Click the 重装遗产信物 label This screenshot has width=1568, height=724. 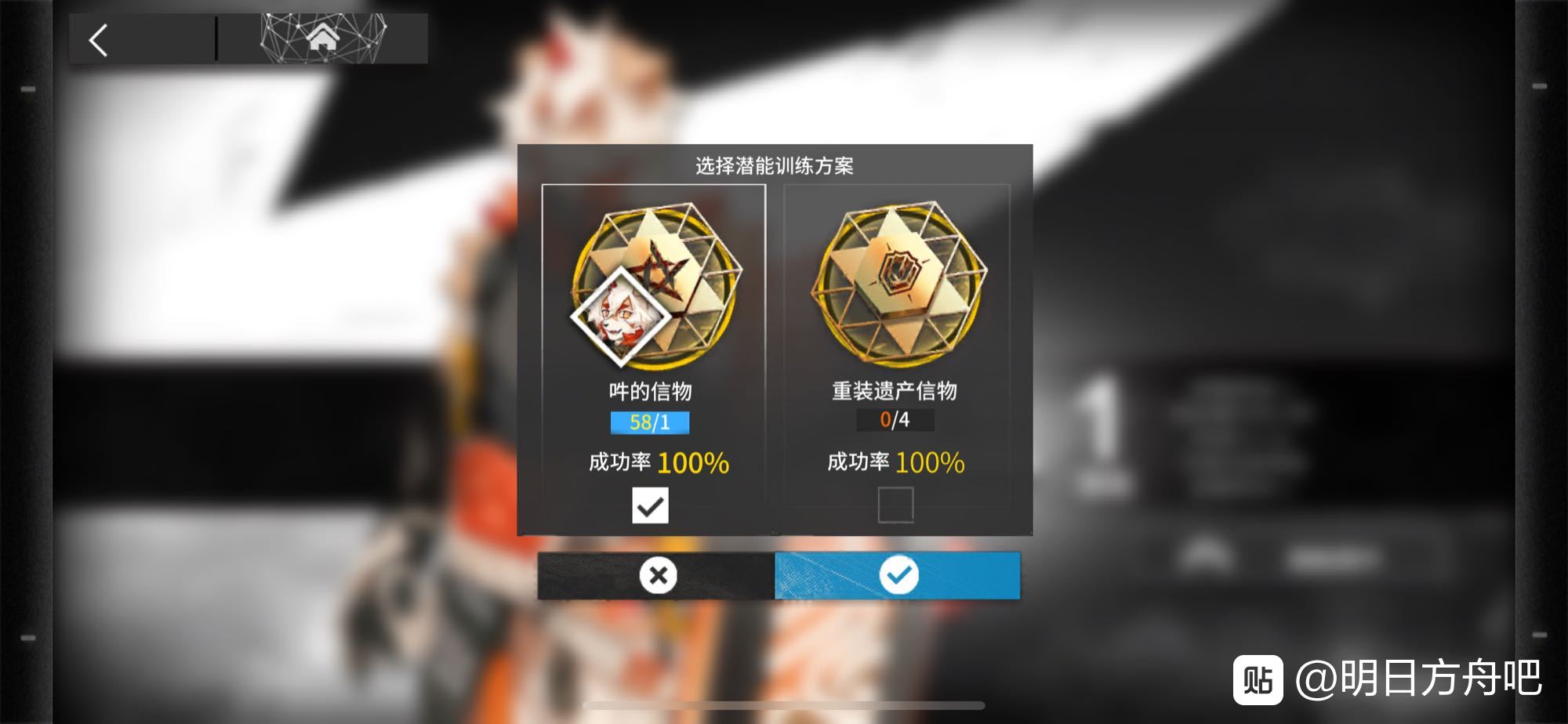point(895,390)
